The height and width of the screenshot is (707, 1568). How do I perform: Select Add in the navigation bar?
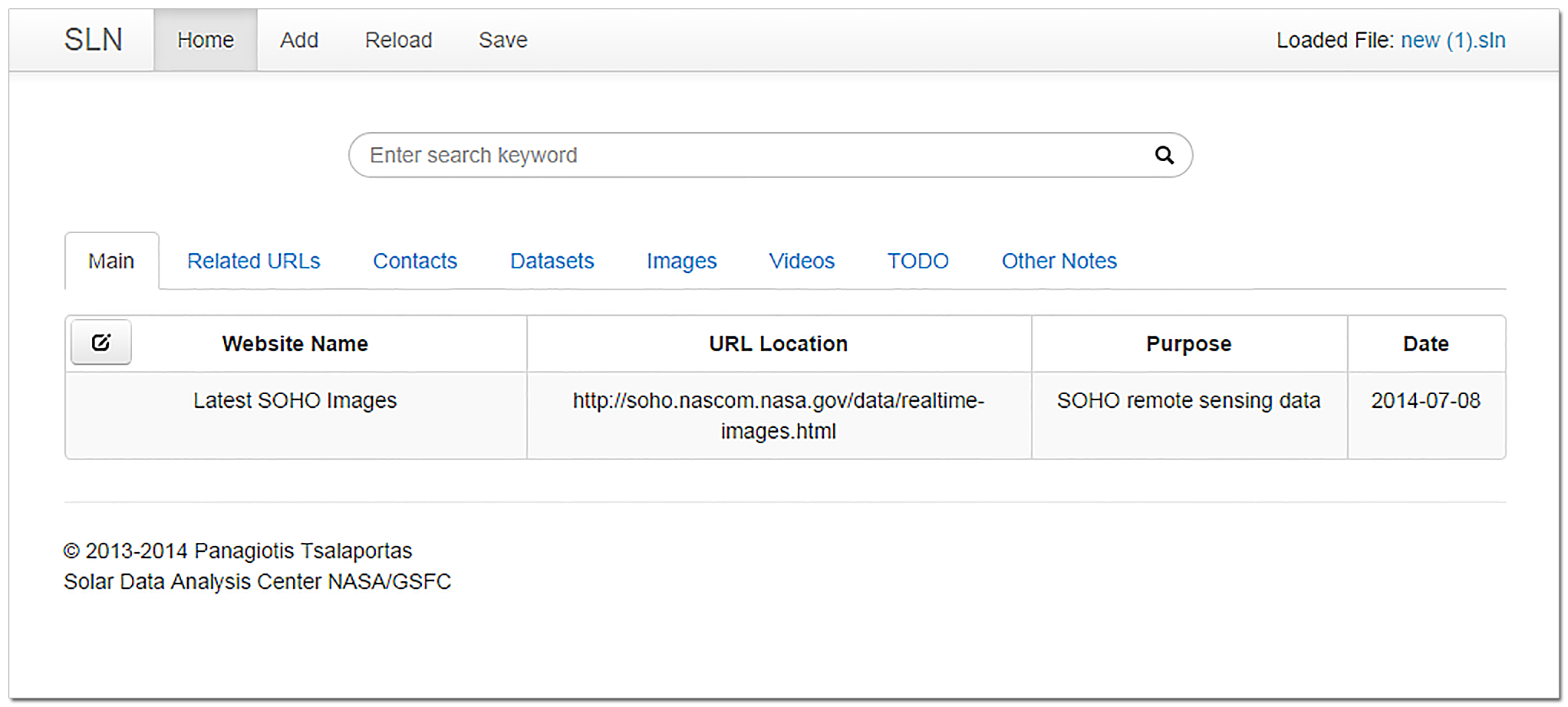pyautogui.click(x=298, y=40)
